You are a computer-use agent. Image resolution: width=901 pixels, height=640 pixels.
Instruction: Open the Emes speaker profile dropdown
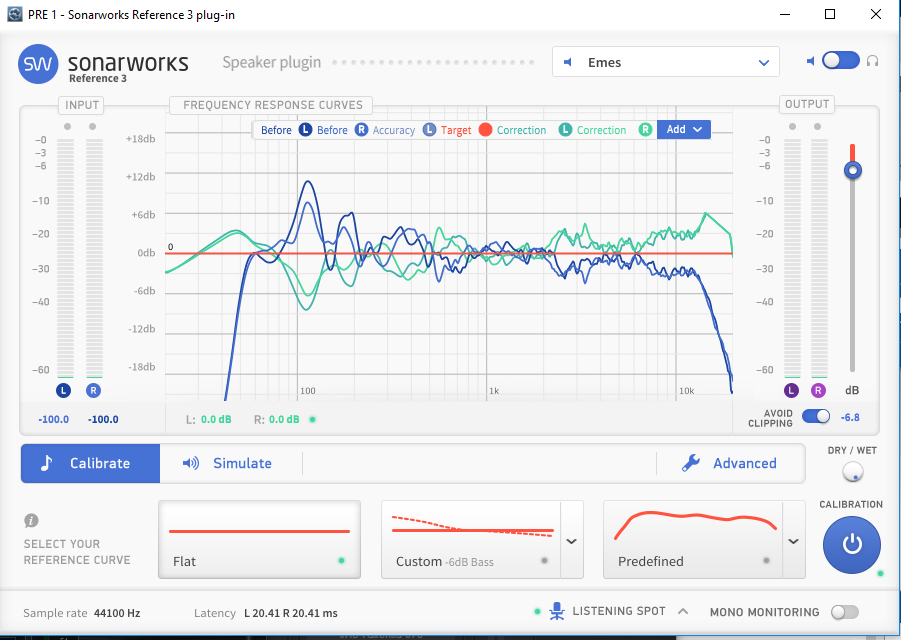pos(665,62)
